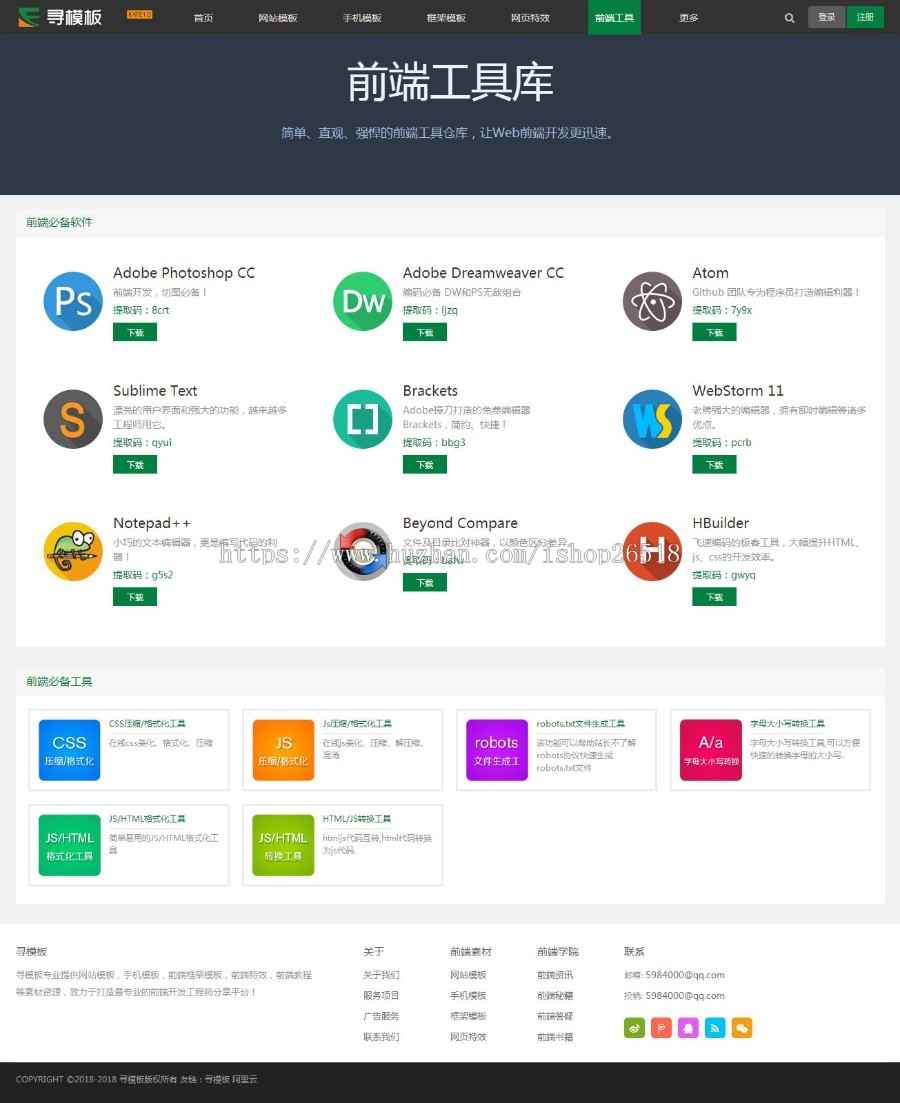Click the Atom 提取码：7y9x text
This screenshot has height=1103, width=900.
pos(722,310)
